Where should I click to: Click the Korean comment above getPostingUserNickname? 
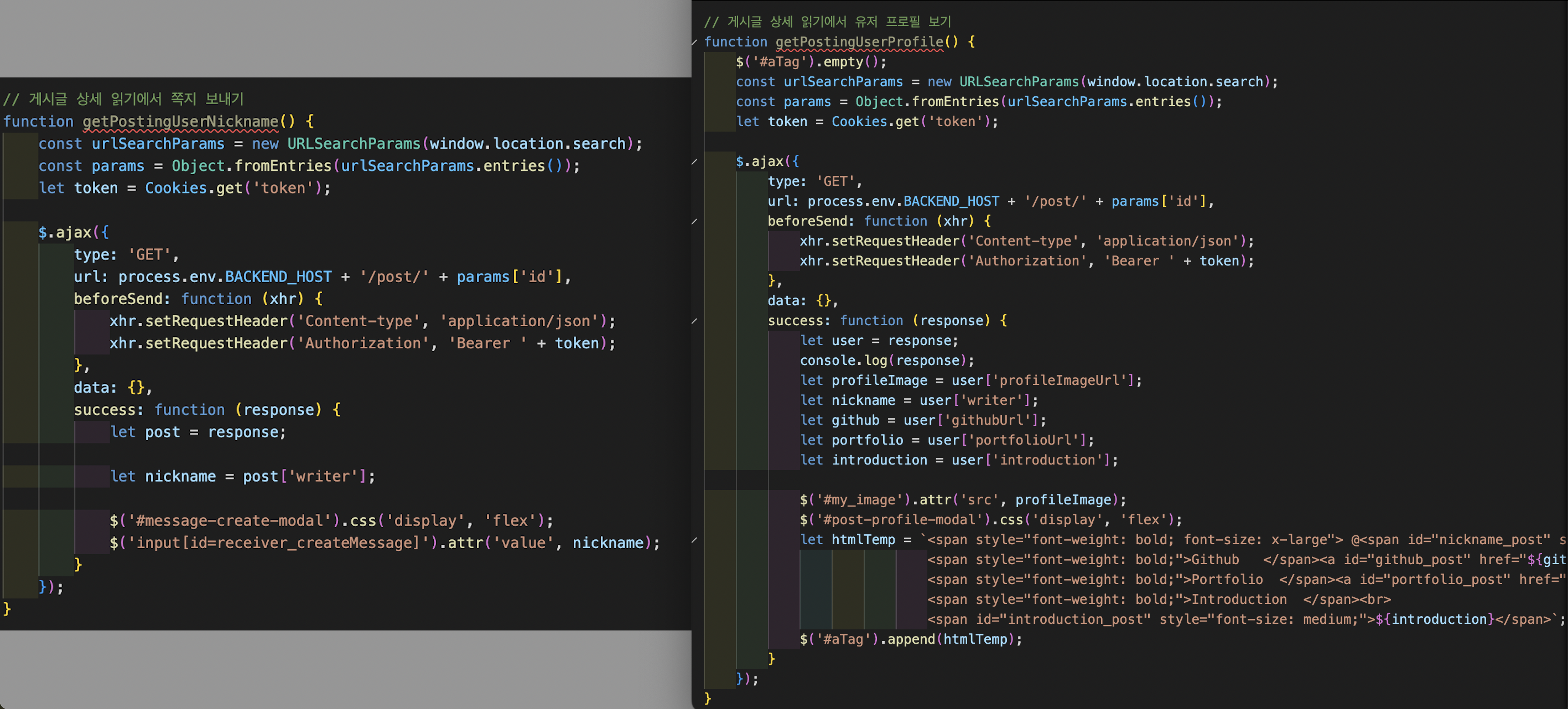click(123, 98)
